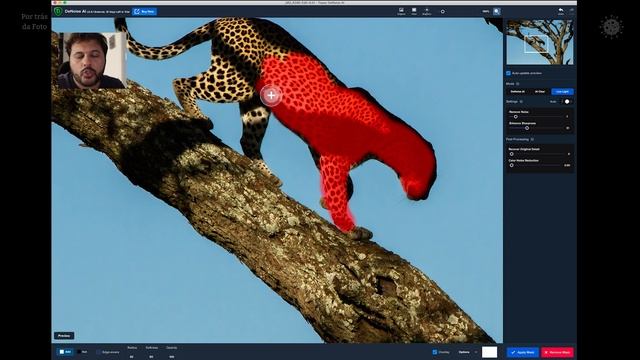640x360 pixels.
Task: Click the circular mask tool icon in top toolbar
Action: point(442,11)
